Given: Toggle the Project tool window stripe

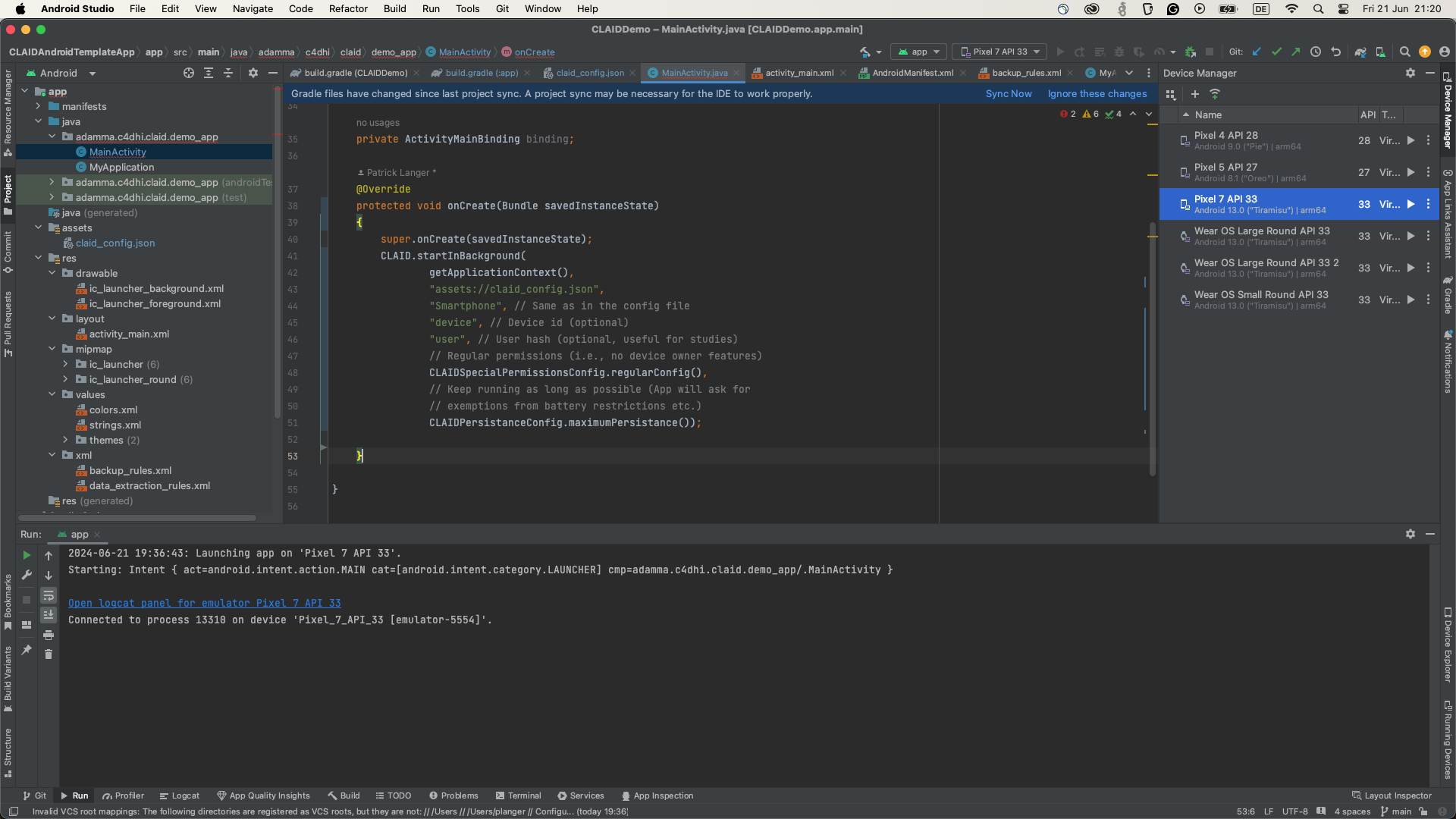Looking at the screenshot, I should pyautogui.click(x=8, y=195).
